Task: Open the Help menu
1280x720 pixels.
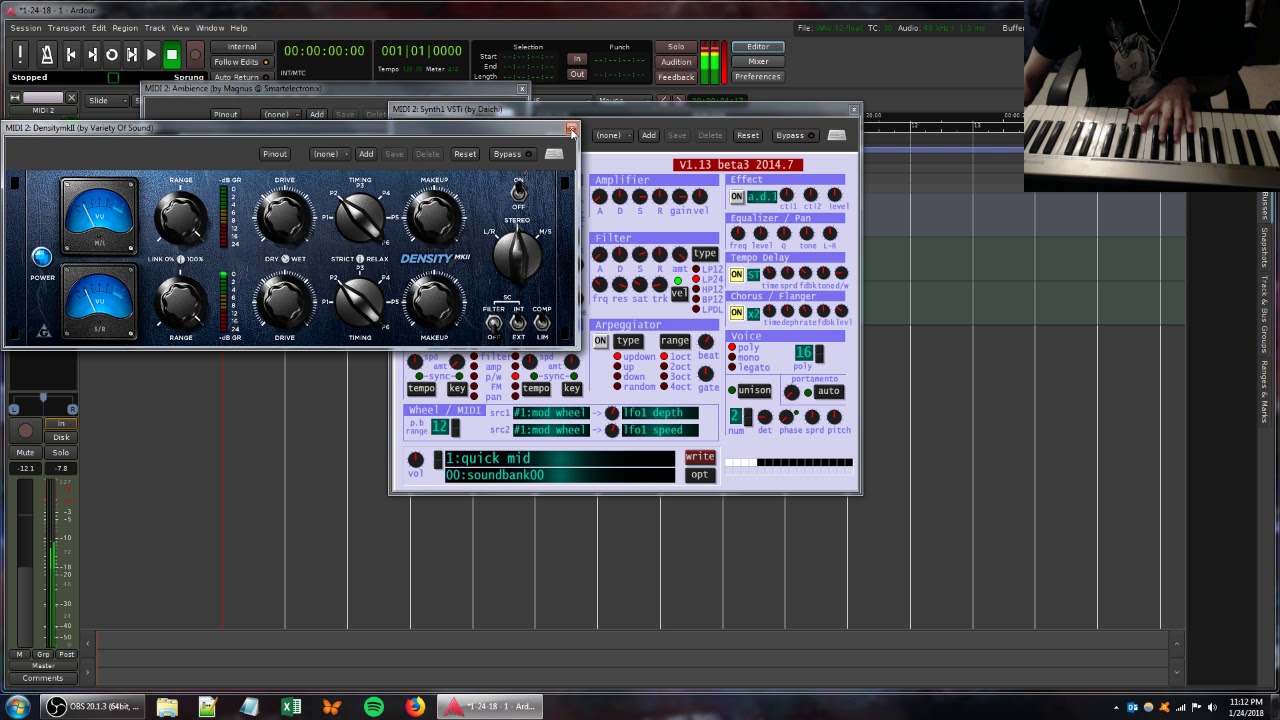Action: coord(239,28)
